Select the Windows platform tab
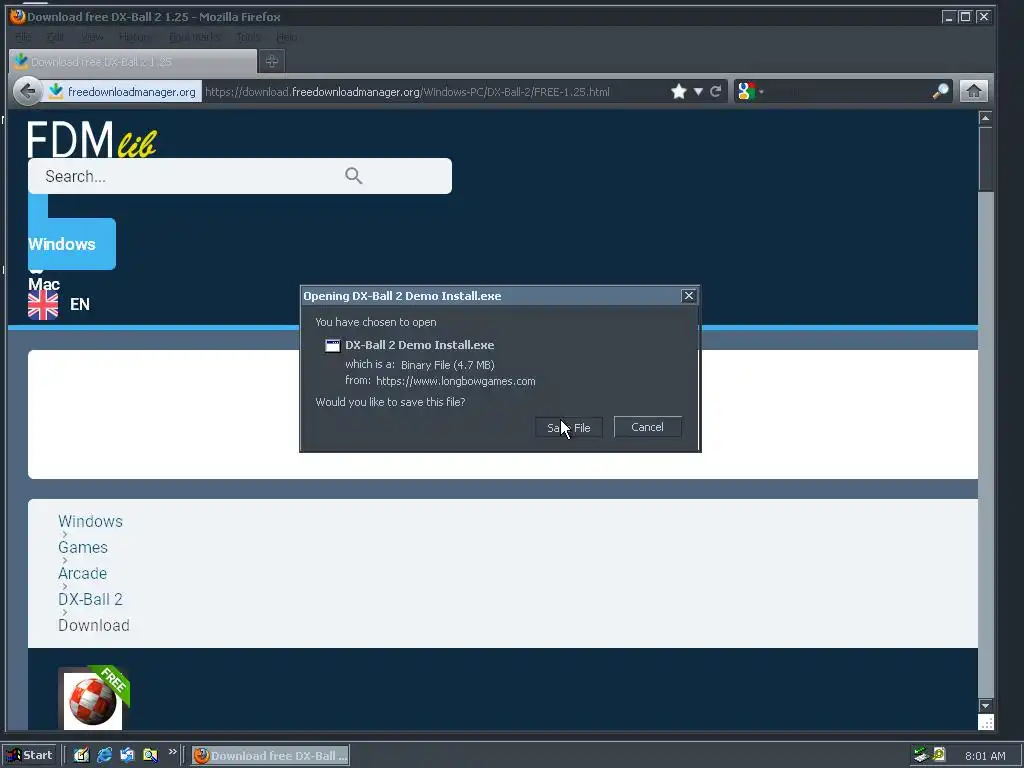 click(72, 244)
